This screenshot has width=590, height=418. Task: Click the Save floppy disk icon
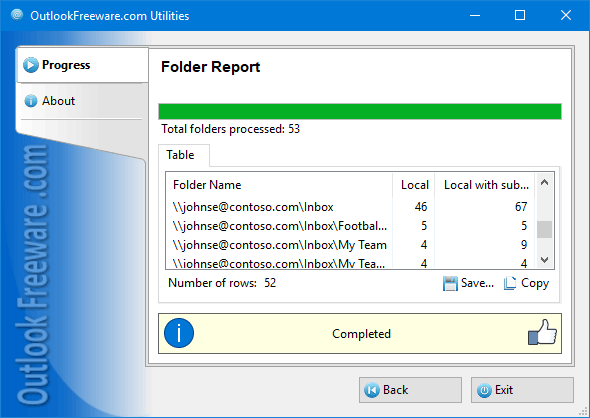[450, 284]
